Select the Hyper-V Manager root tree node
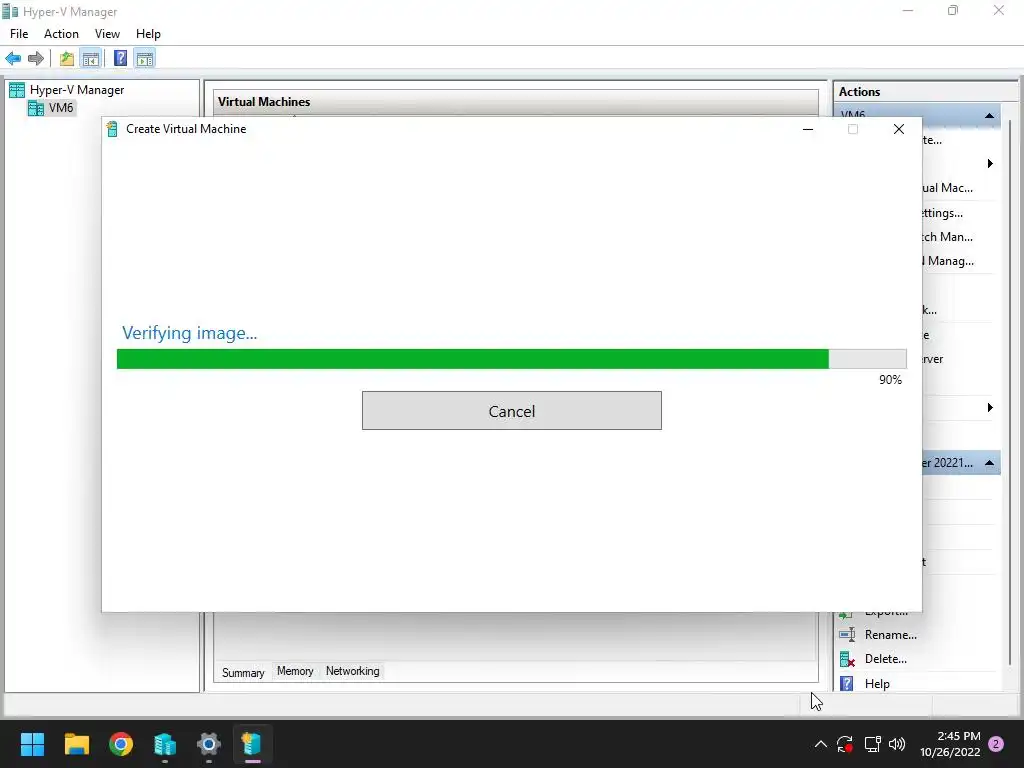The height and width of the screenshot is (768, 1024). [76, 90]
